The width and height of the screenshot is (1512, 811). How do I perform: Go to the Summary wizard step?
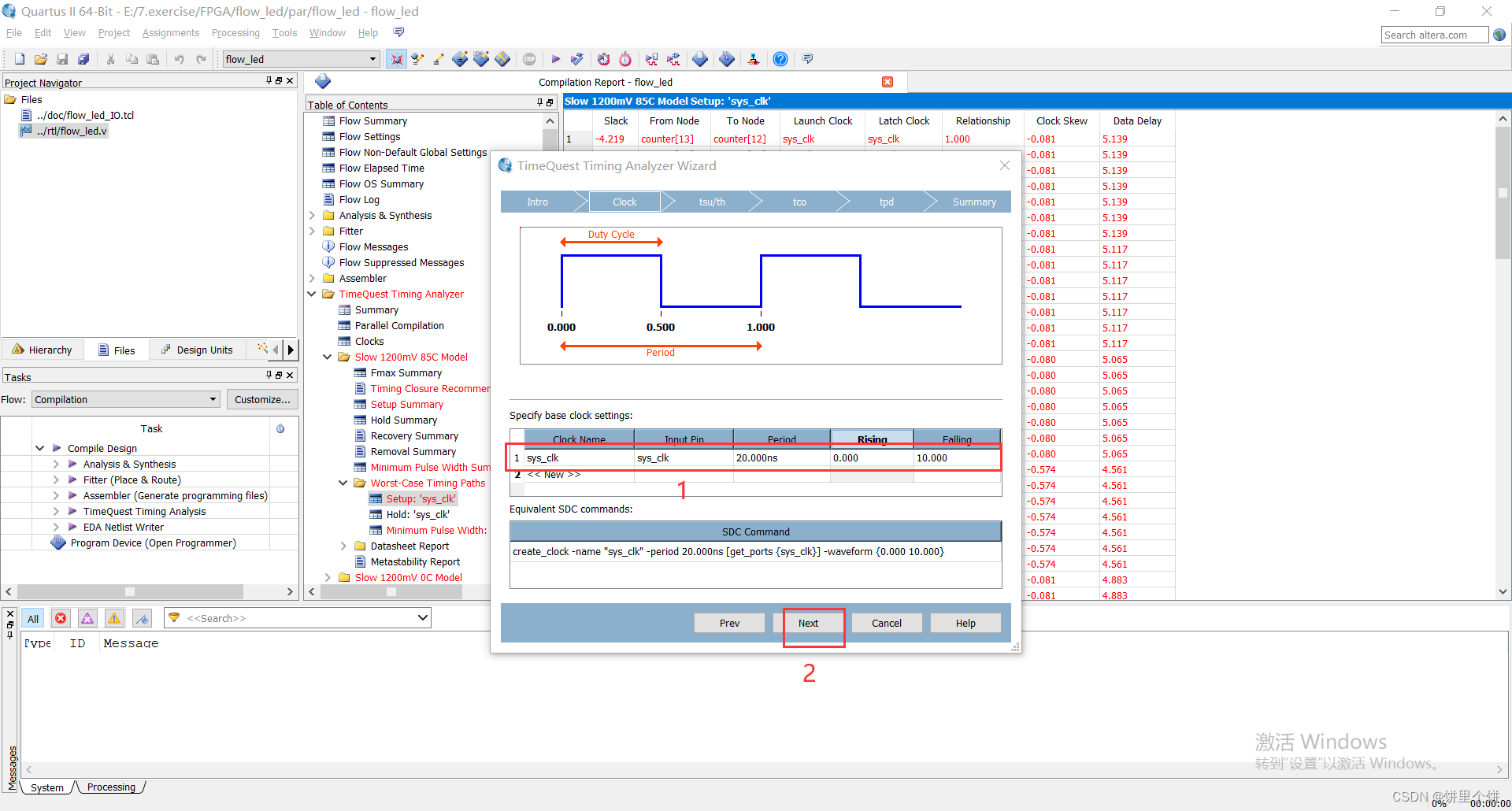[974, 202]
